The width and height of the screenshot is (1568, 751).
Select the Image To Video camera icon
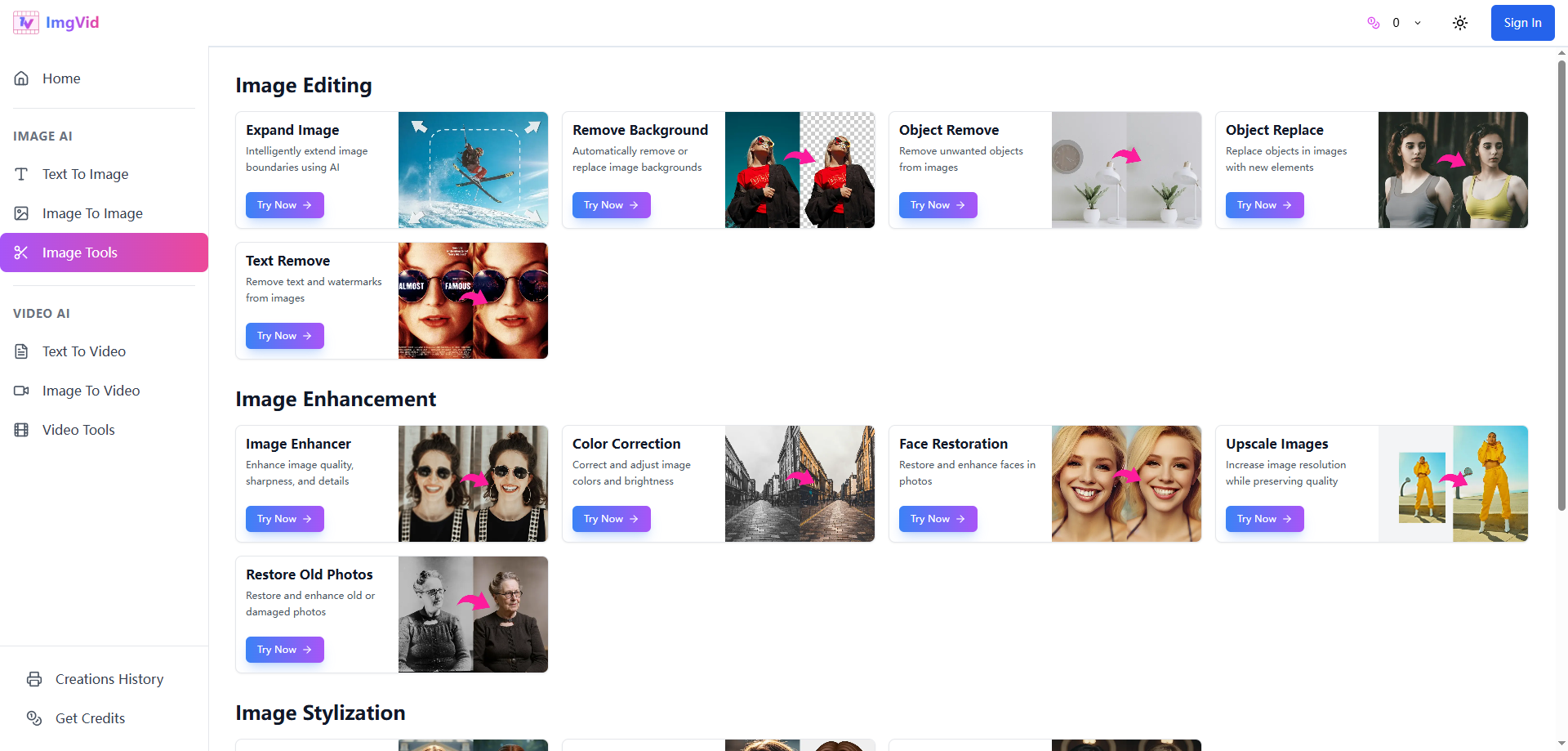click(21, 391)
